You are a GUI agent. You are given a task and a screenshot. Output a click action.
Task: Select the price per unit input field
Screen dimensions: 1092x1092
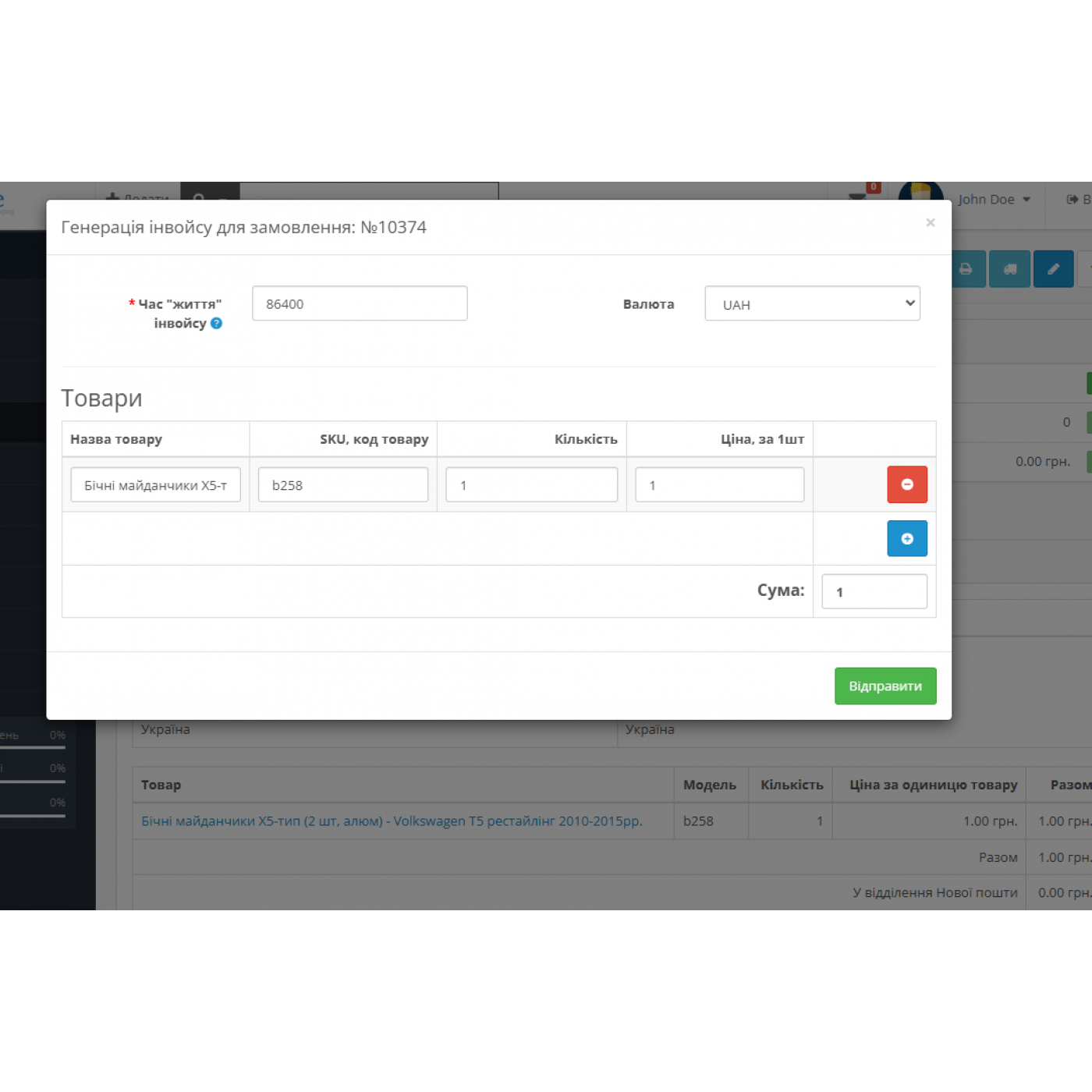click(x=719, y=484)
